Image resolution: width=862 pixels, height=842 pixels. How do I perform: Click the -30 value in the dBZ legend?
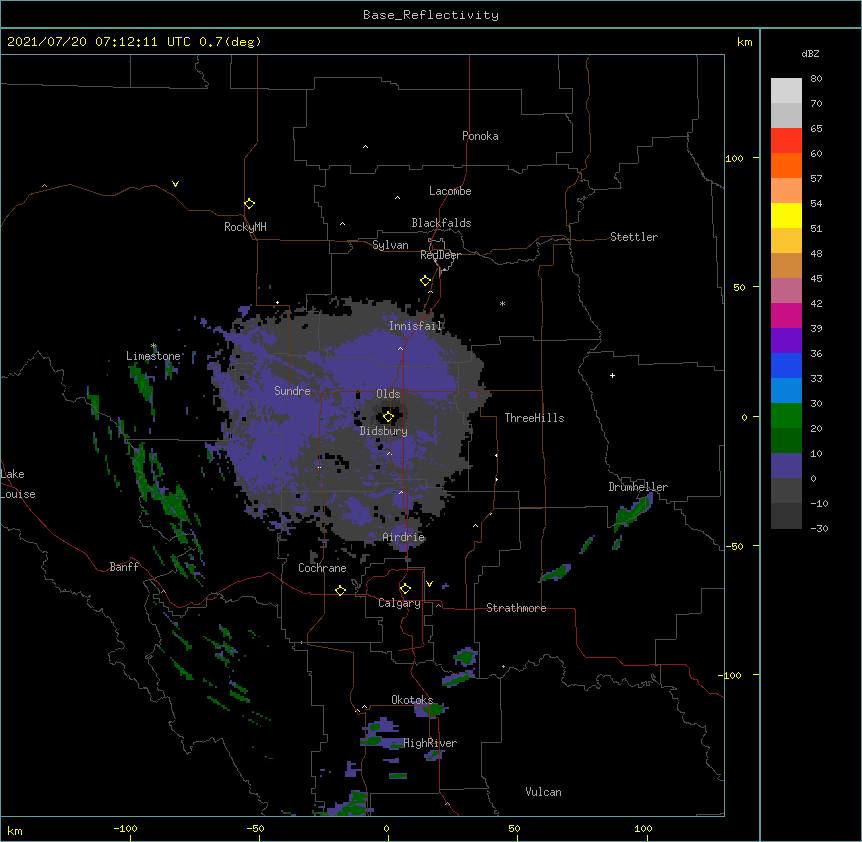[819, 529]
